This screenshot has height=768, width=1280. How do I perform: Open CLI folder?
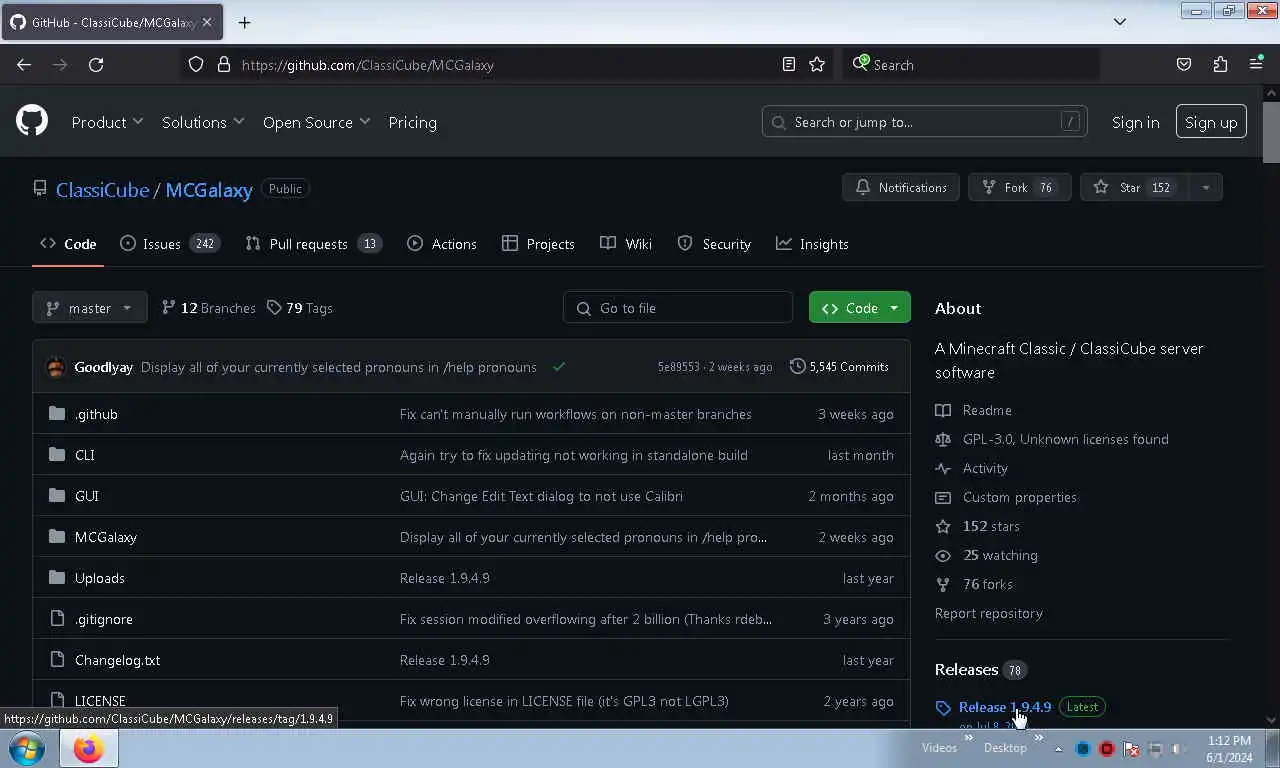pyautogui.click(x=85, y=455)
